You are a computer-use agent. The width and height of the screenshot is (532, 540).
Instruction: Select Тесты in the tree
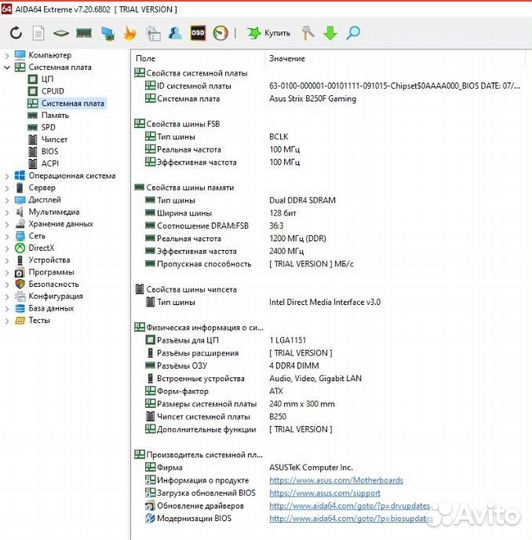coord(39,320)
